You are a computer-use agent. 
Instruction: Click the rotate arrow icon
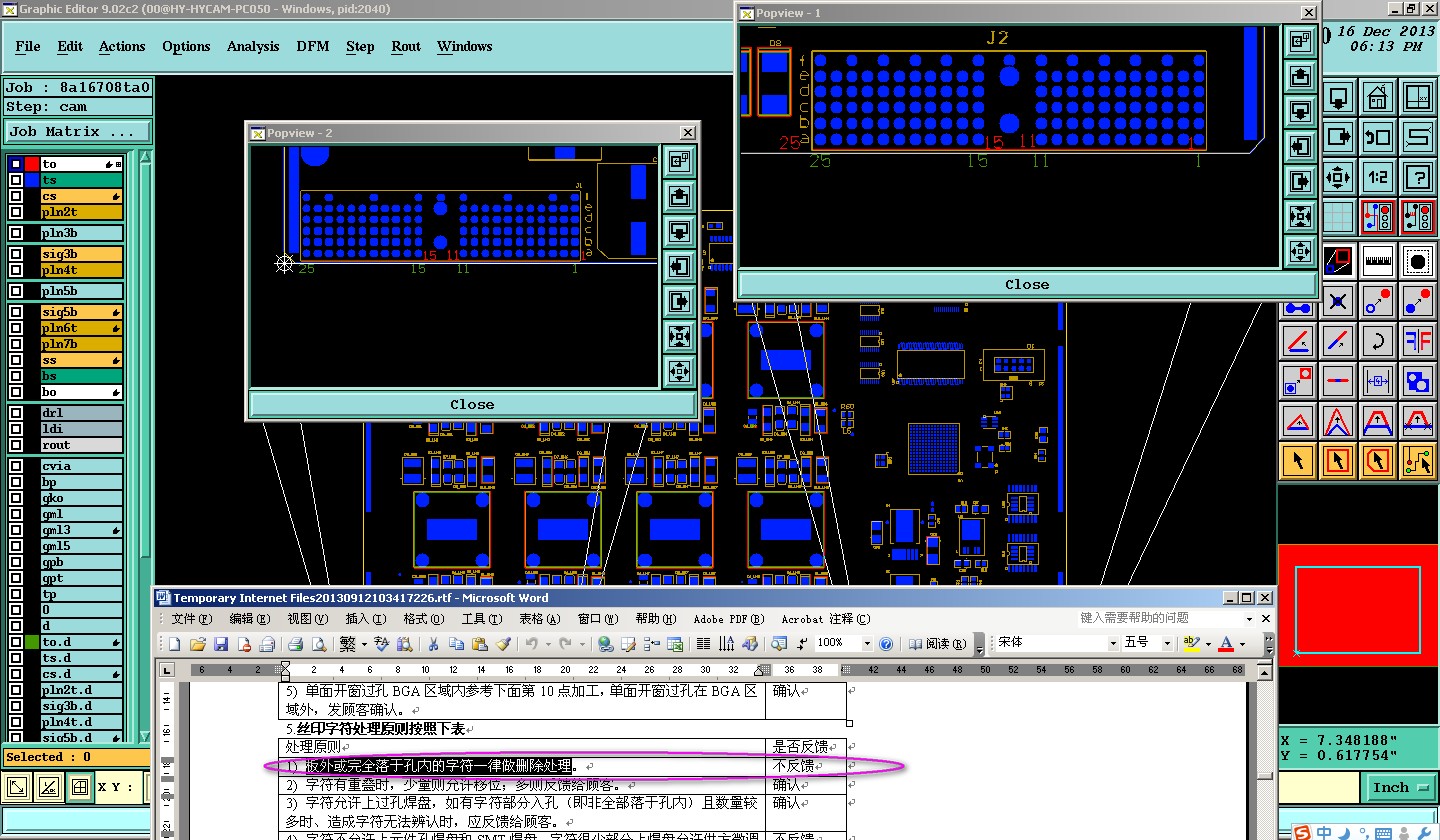pyautogui.click(x=1378, y=341)
